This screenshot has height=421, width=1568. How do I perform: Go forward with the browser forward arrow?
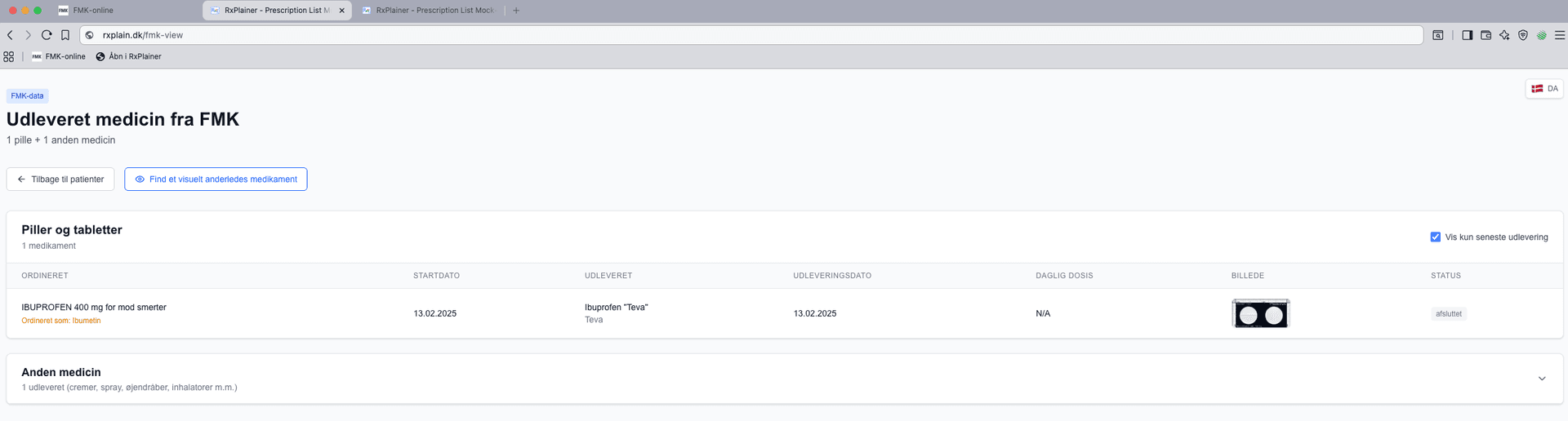click(x=28, y=35)
